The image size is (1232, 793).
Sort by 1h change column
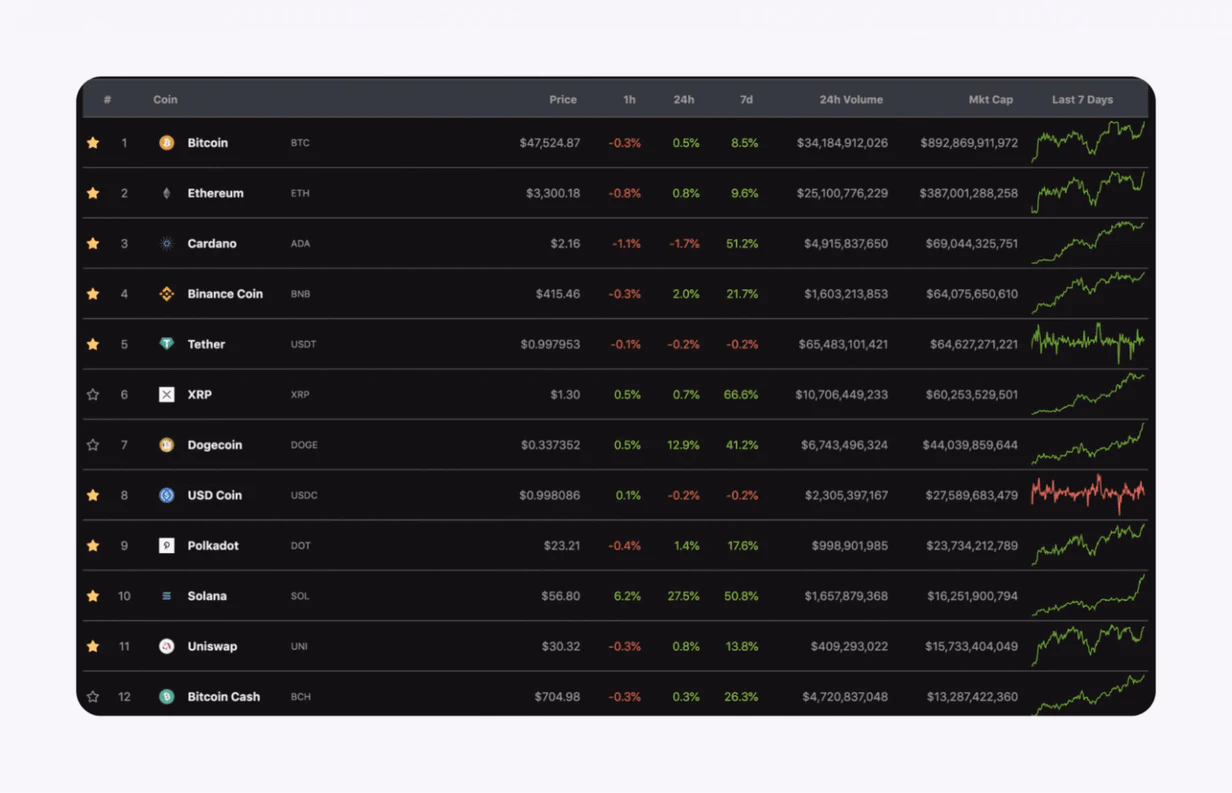pos(629,100)
